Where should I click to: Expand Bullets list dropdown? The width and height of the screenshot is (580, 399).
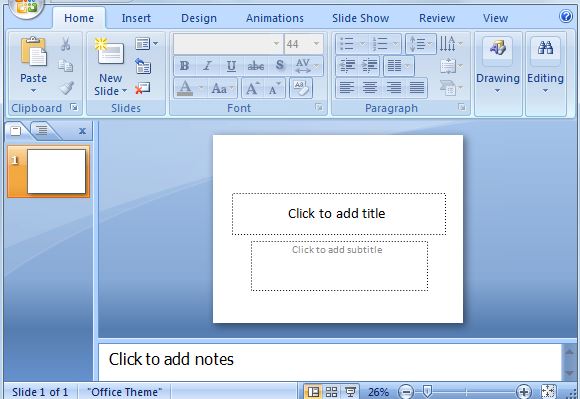362,44
